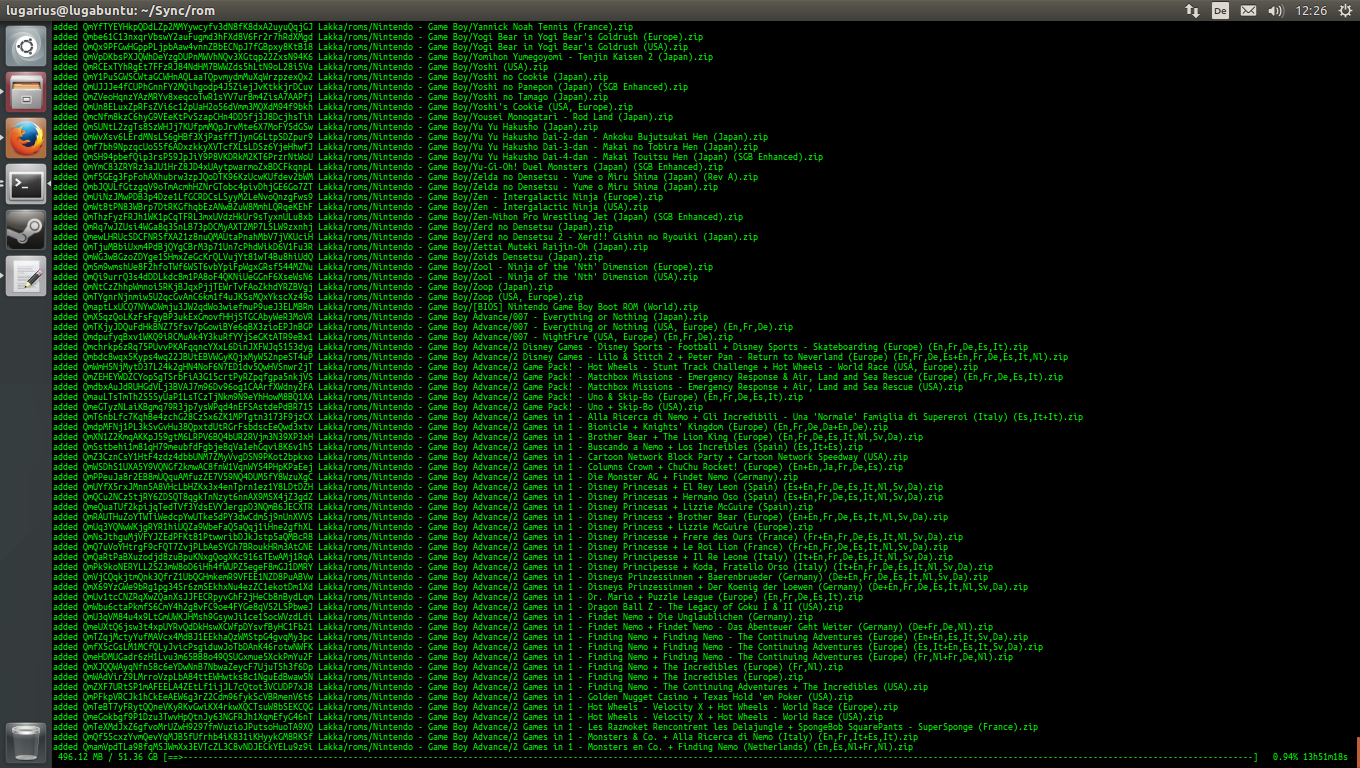Open the network indicator menu
Screen dimensions: 1360x768
pyautogui.click(x=1192, y=10)
